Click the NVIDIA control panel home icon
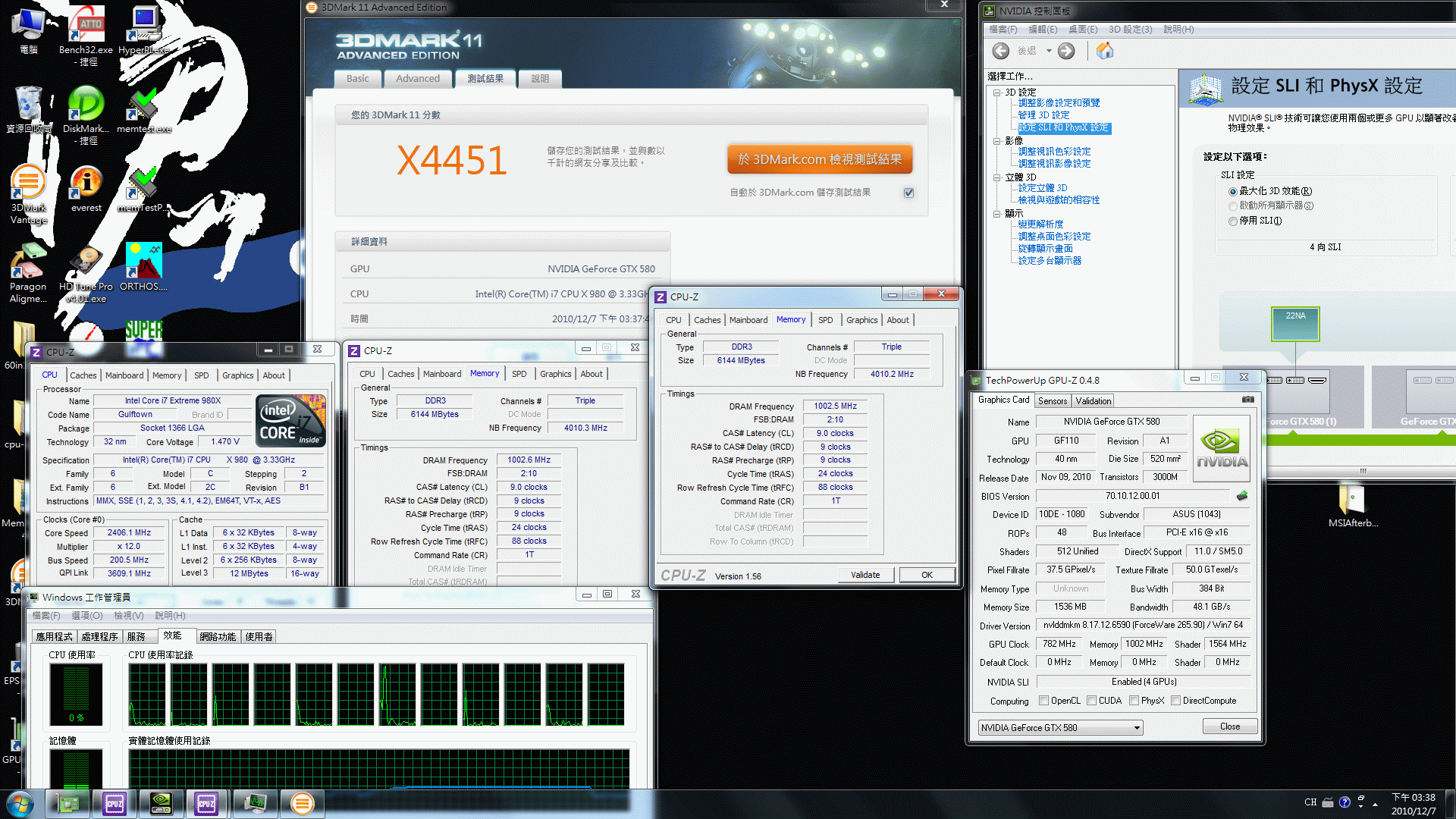The image size is (1456, 819). 1105,51
